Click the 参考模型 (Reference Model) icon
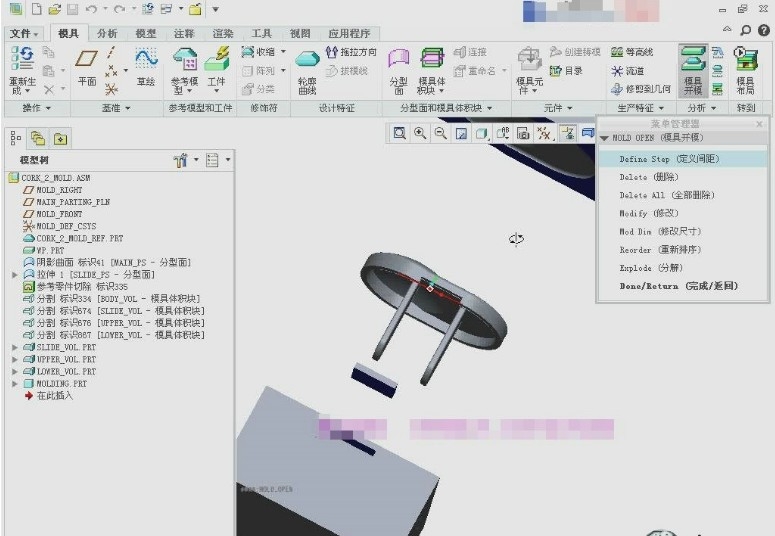This screenshot has height=536, width=775. (x=185, y=59)
